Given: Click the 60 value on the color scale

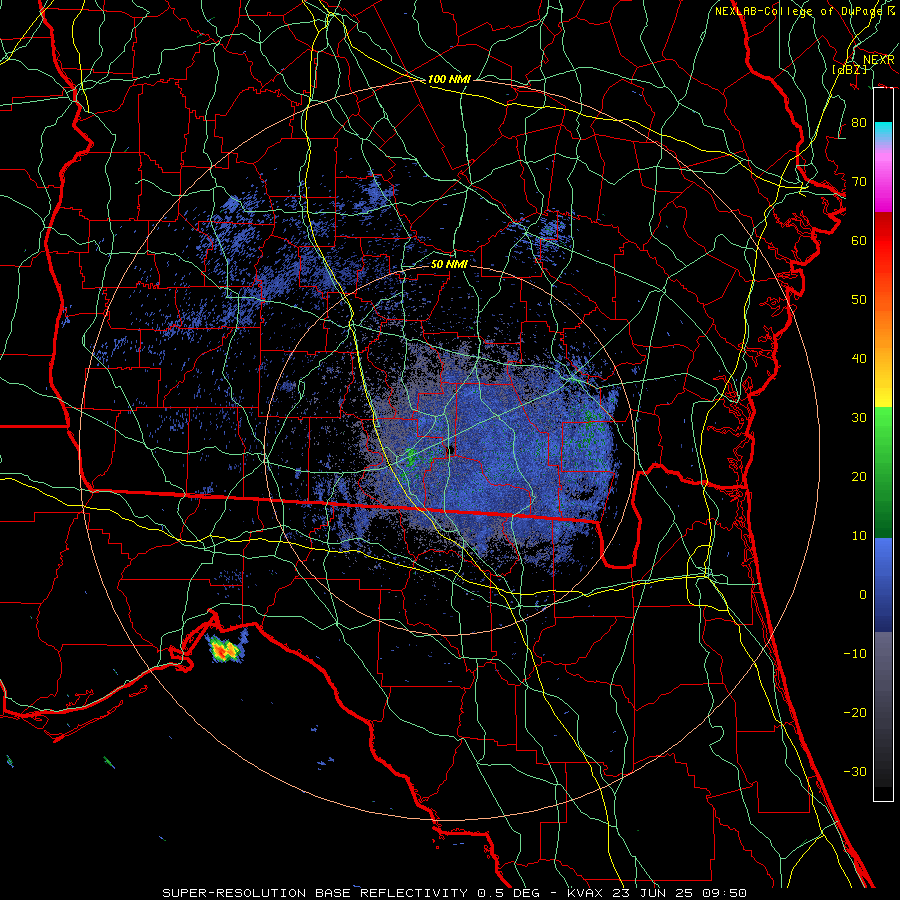Looking at the screenshot, I should pyautogui.click(x=859, y=240).
